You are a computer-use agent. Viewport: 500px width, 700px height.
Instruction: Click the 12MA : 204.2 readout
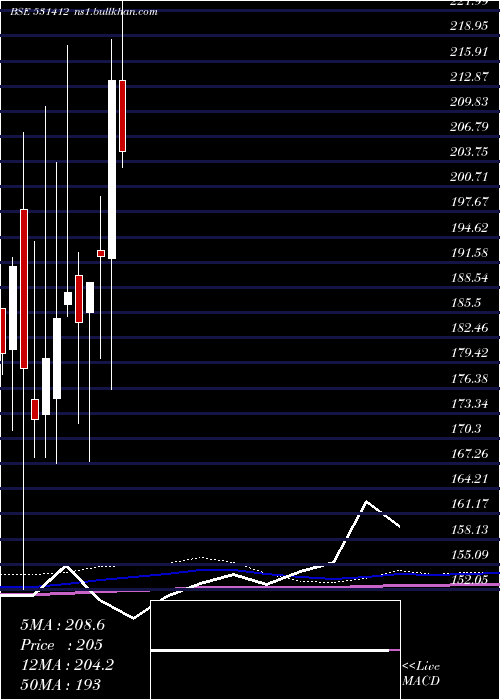coord(67,665)
